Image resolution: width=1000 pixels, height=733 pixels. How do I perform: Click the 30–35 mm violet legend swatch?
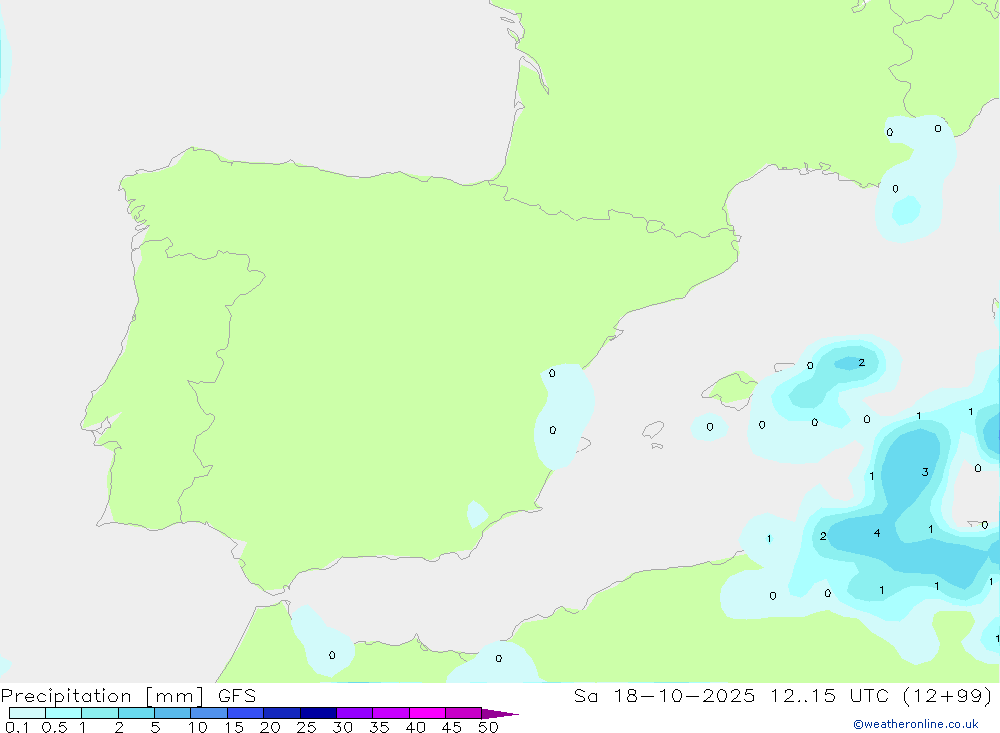click(354, 713)
